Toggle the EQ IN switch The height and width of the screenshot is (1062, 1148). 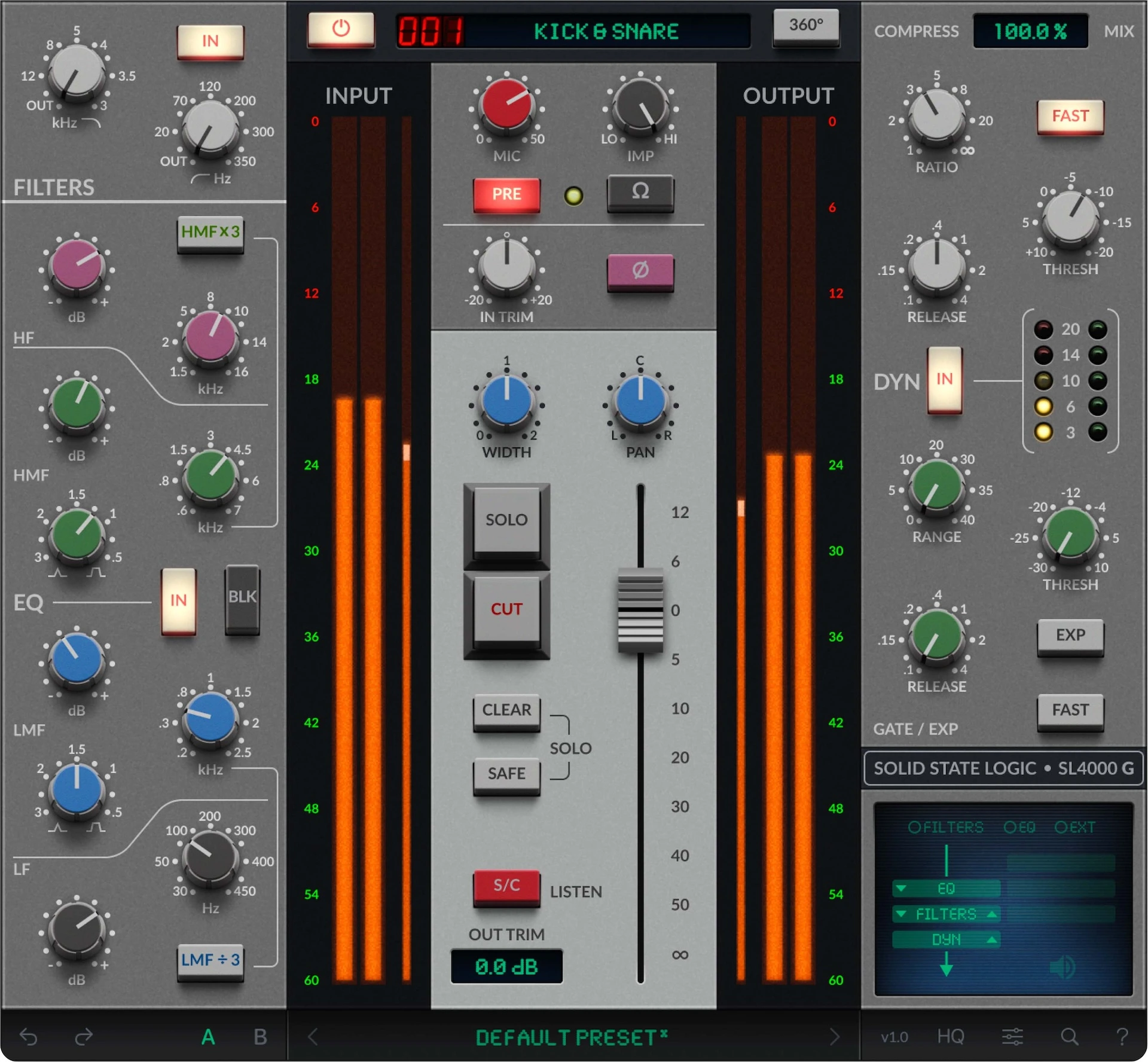click(179, 600)
